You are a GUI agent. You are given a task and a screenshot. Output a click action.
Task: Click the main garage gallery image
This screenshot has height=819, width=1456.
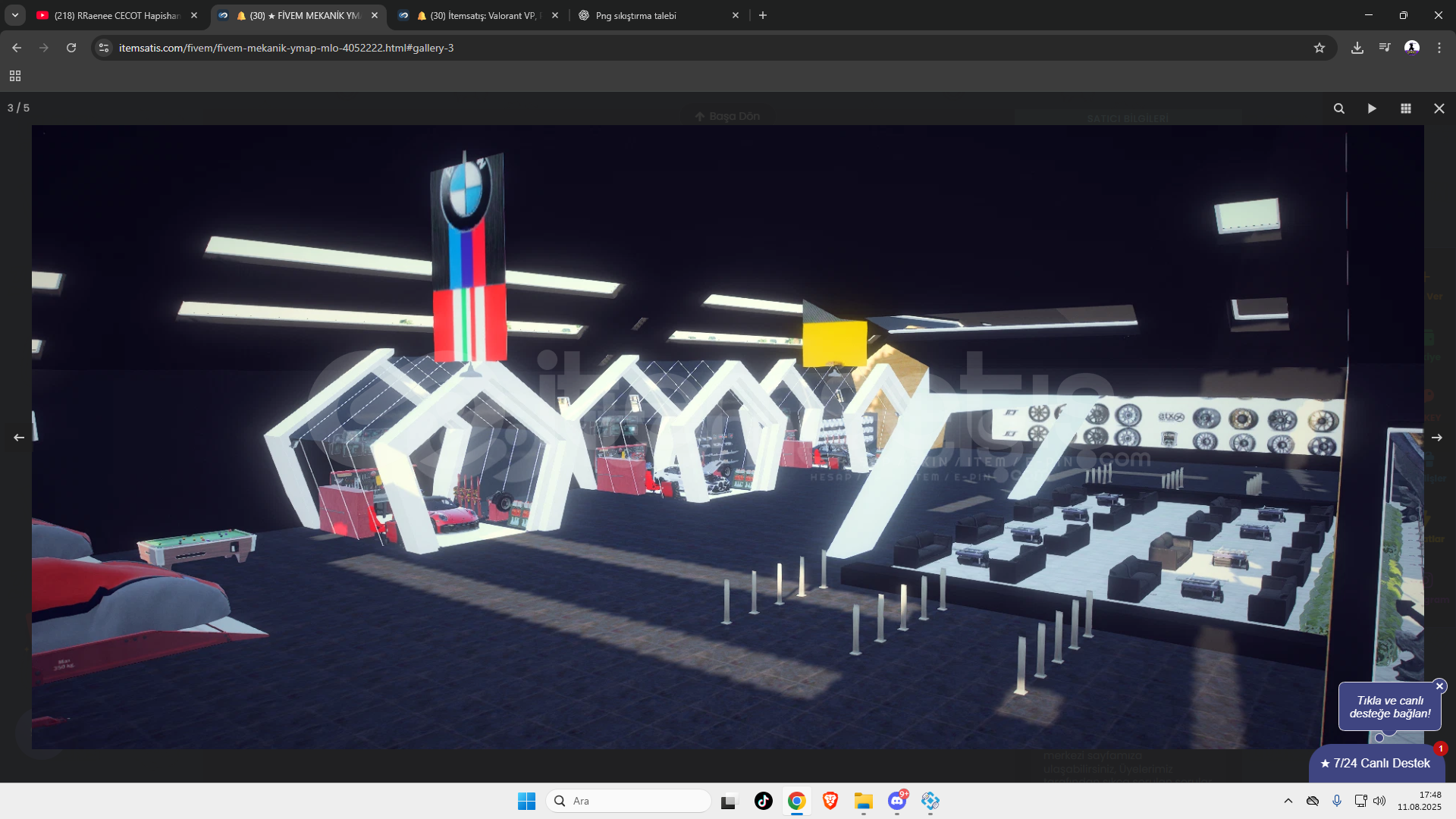(728, 437)
